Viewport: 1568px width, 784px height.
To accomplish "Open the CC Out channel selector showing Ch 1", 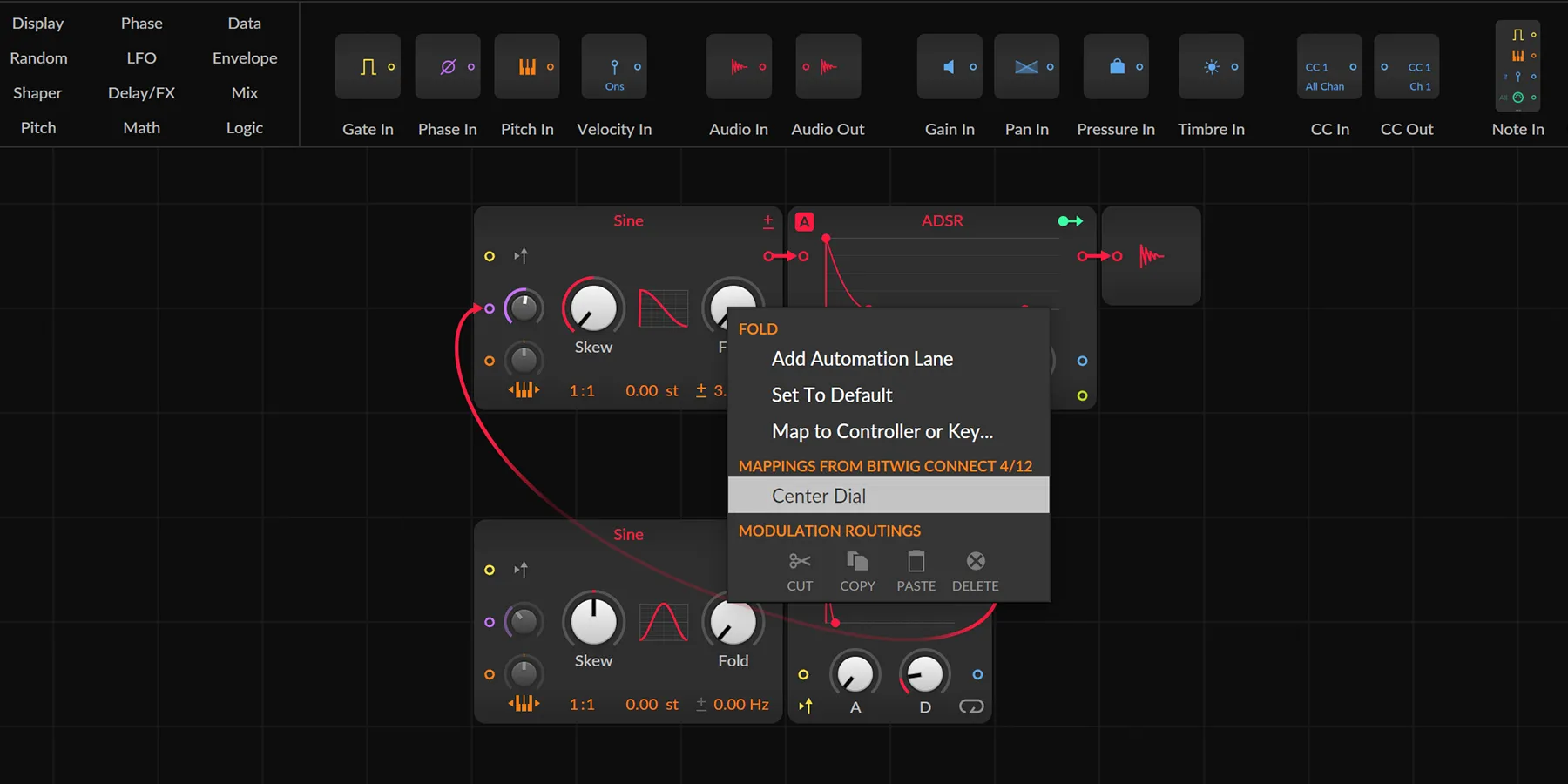I will click(1420, 85).
